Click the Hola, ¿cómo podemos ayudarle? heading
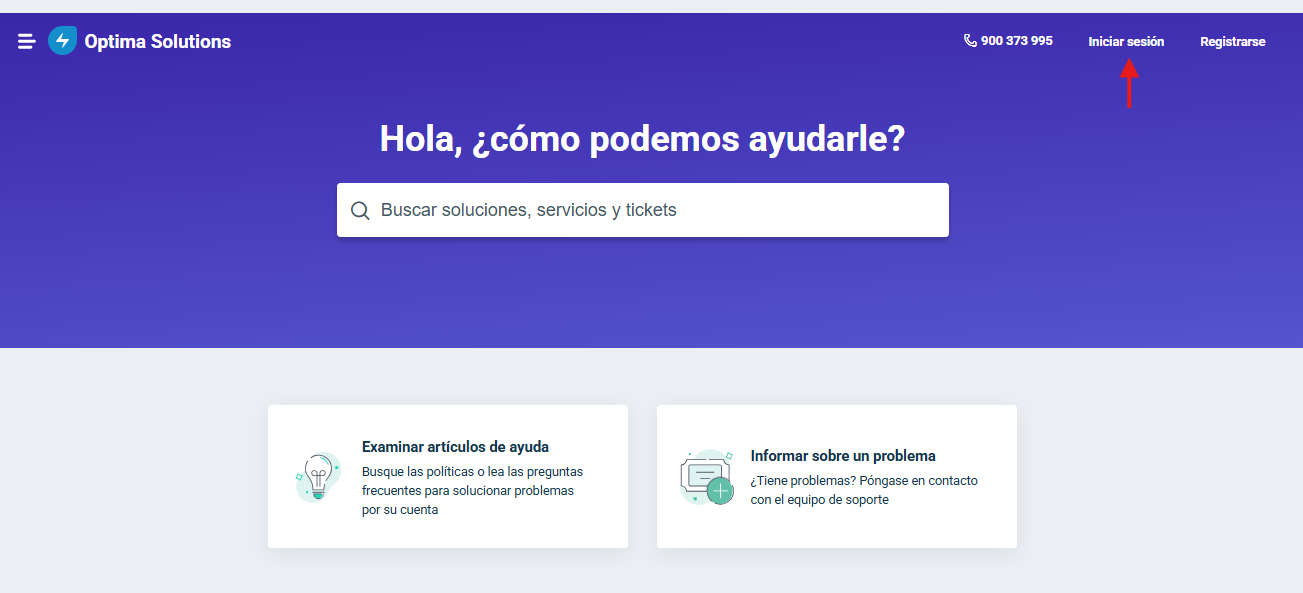 tap(642, 139)
